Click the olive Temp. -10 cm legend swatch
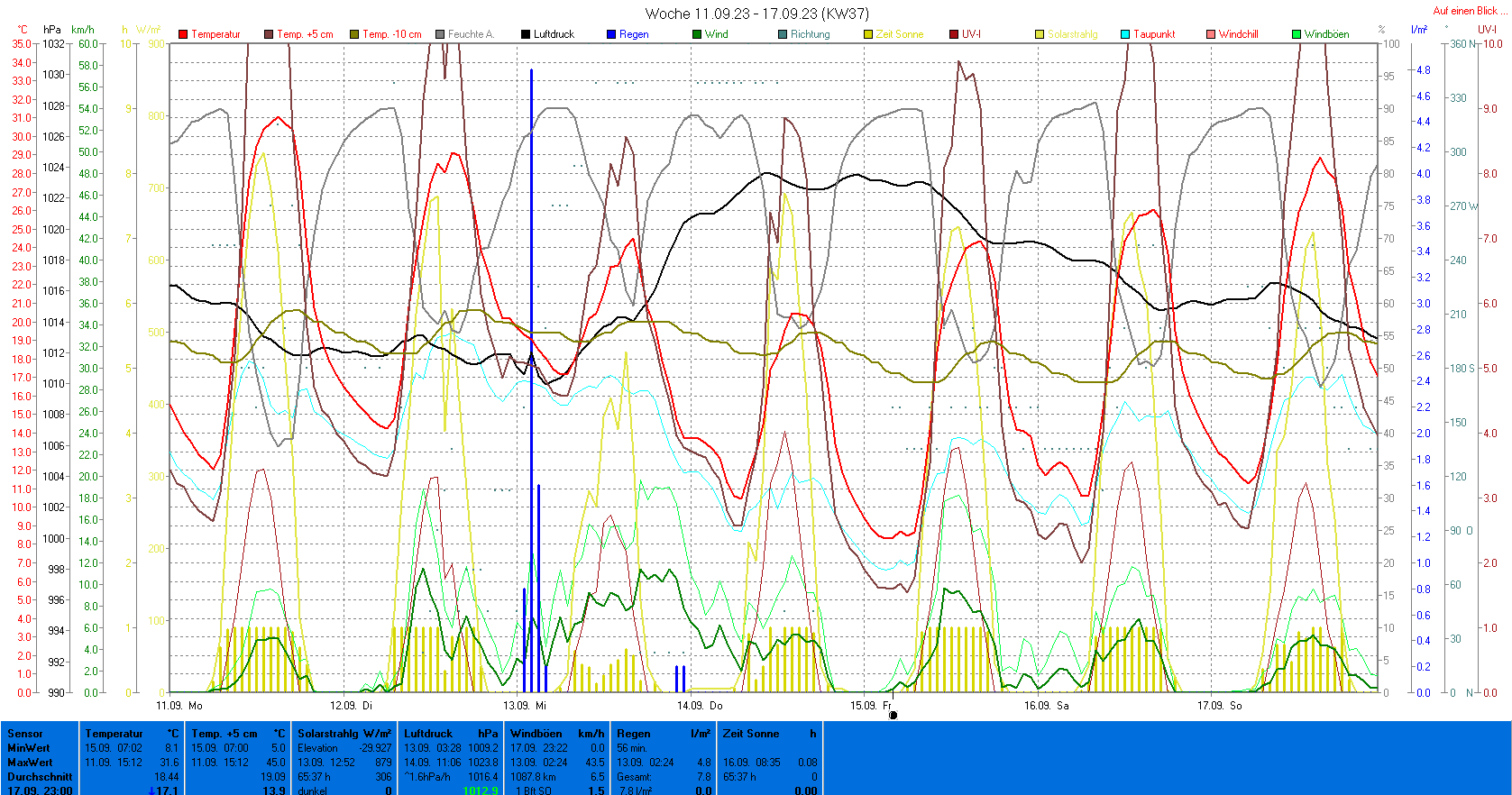The width and height of the screenshot is (1512, 795). click(x=354, y=34)
